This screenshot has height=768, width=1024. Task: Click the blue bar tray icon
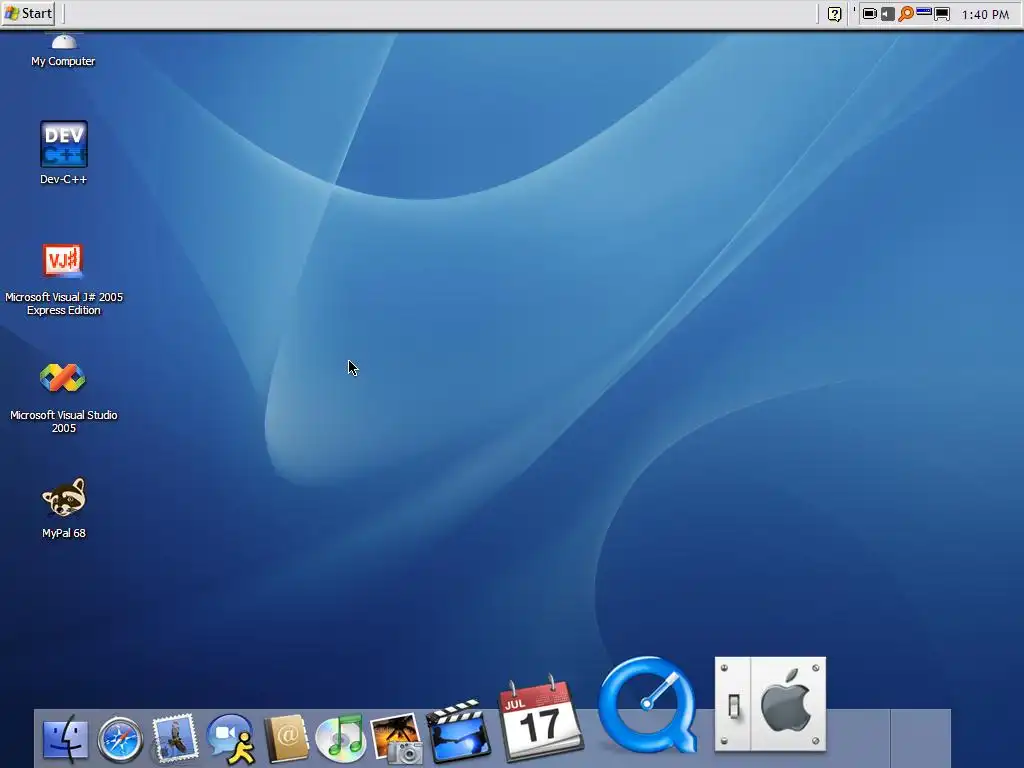coord(923,12)
